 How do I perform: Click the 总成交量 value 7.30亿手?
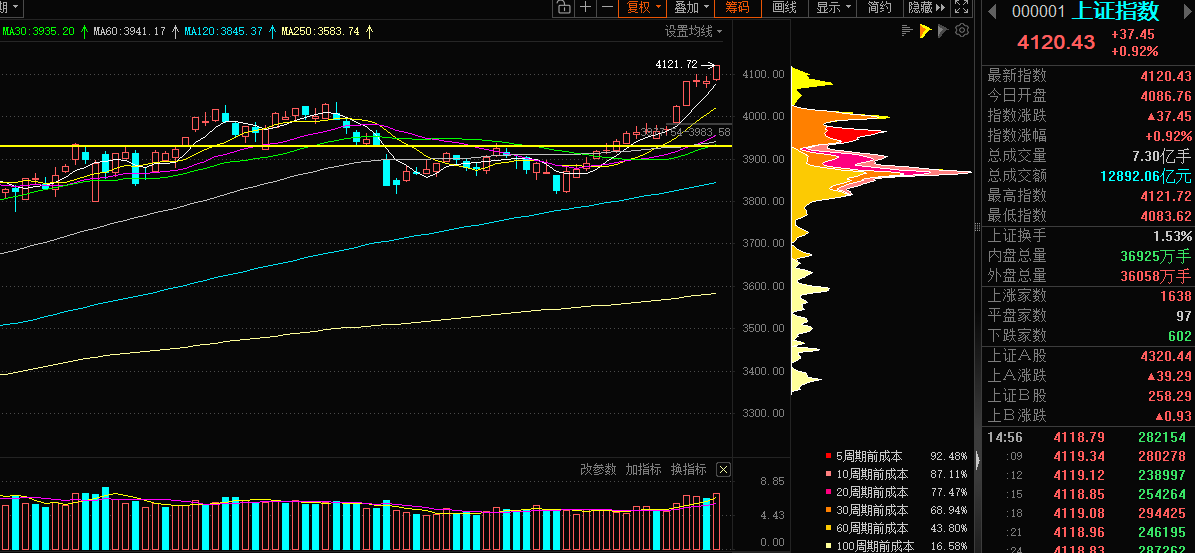(x=1161, y=156)
